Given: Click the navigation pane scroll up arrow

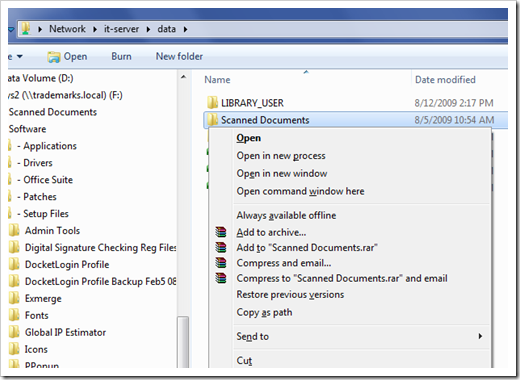Looking at the screenshot, I should pos(183,77).
